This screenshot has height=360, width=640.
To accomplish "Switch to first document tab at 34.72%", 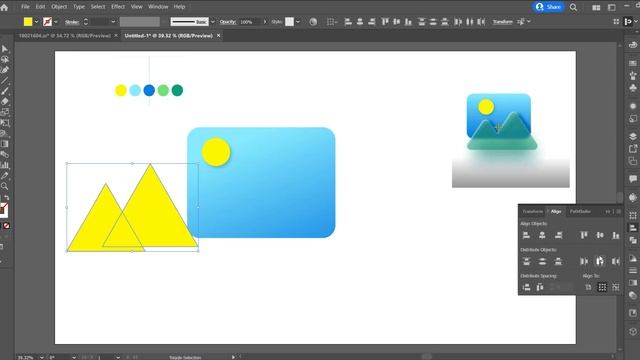I will click(x=64, y=36).
